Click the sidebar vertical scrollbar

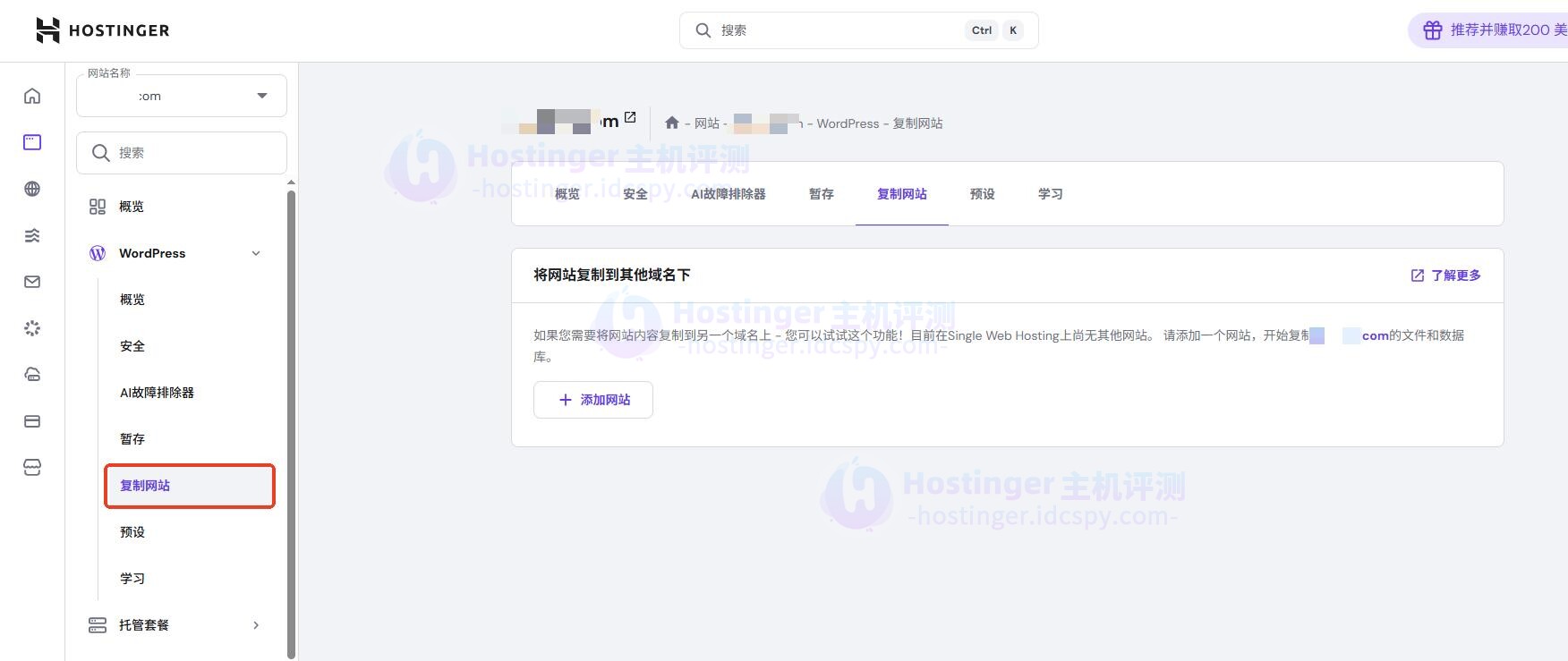[291, 420]
